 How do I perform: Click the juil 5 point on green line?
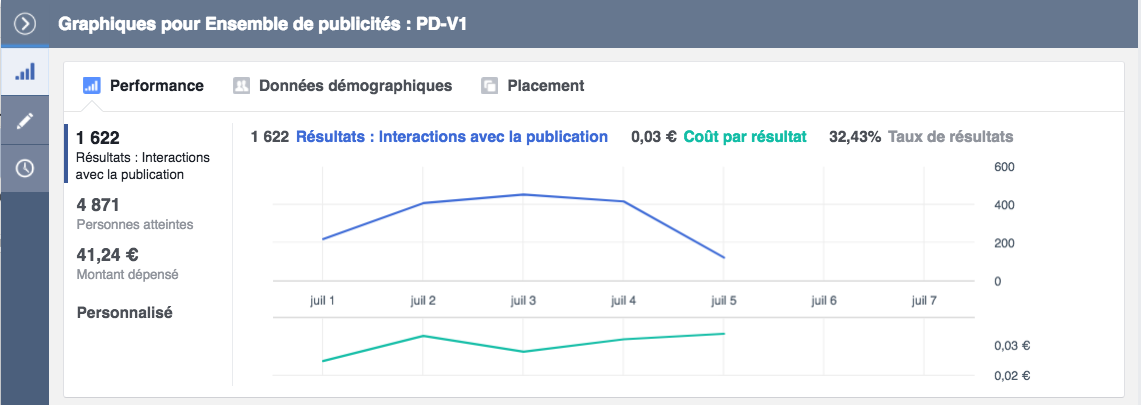point(723,333)
